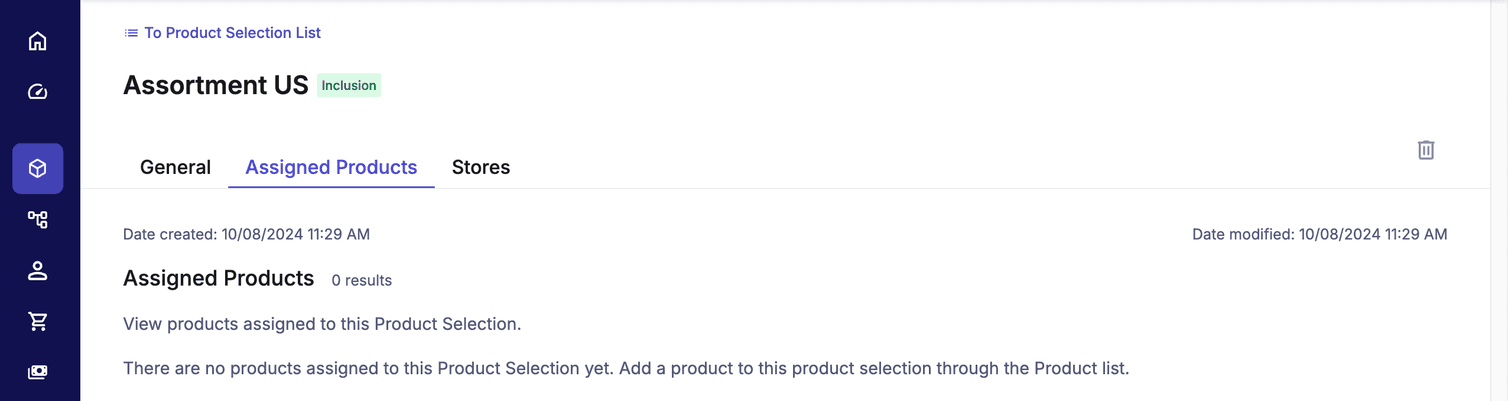This screenshot has height=401, width=1508.
Task: Open the Dashboard gauge icon
Action: (x=38, y=92)
